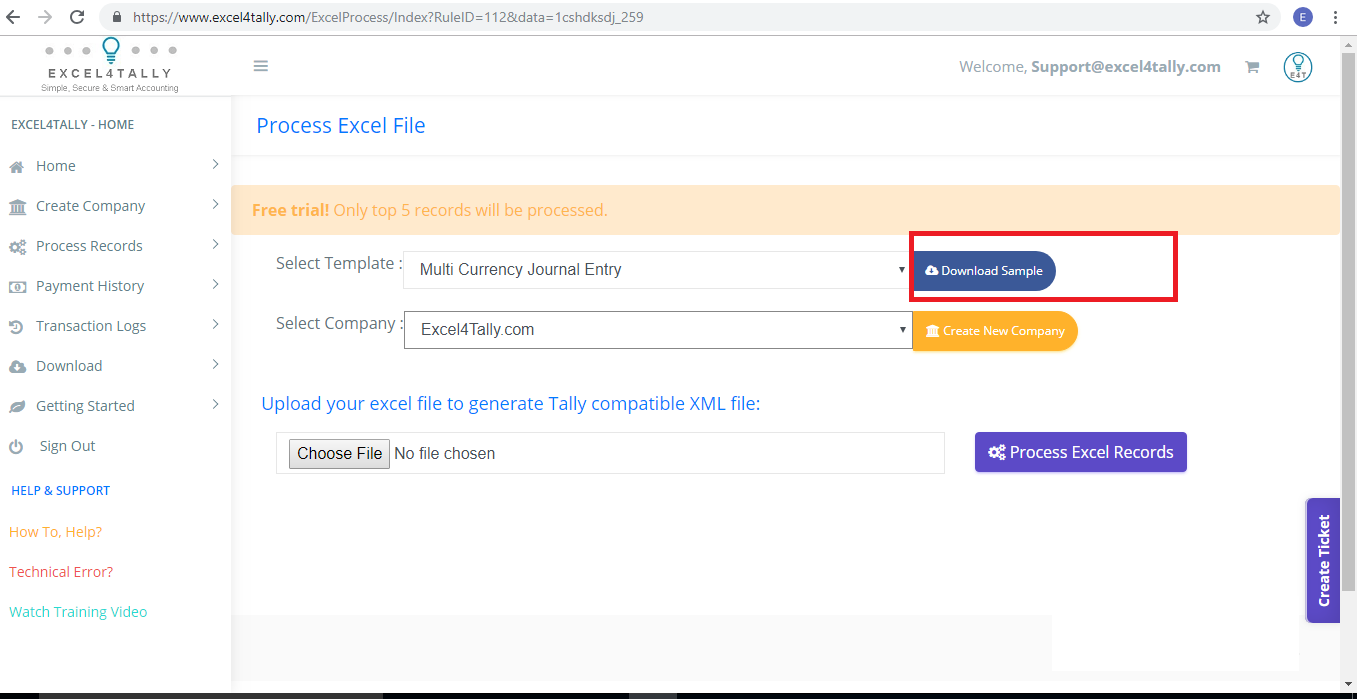Click the Excel4Tally logo

coord(110,66)
